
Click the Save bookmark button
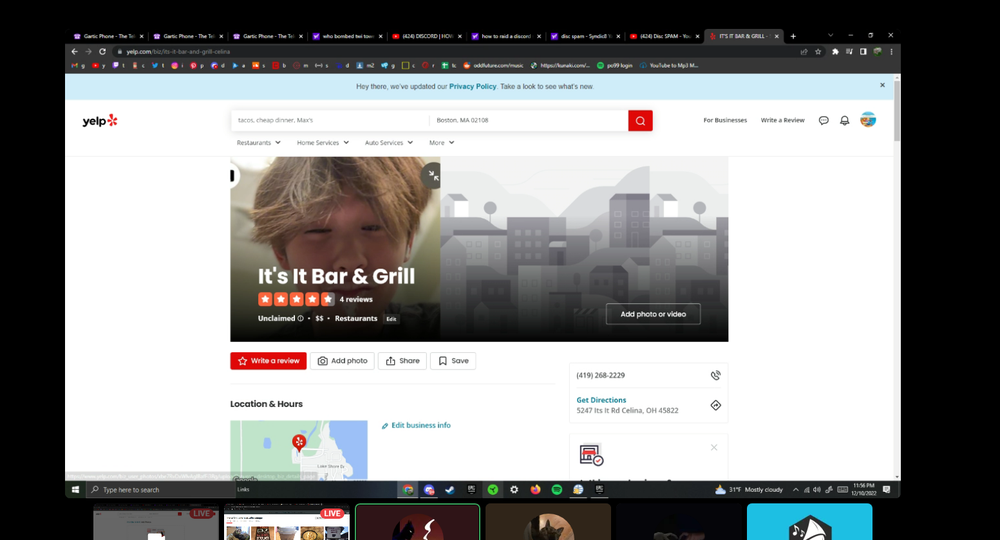[453, 361]
